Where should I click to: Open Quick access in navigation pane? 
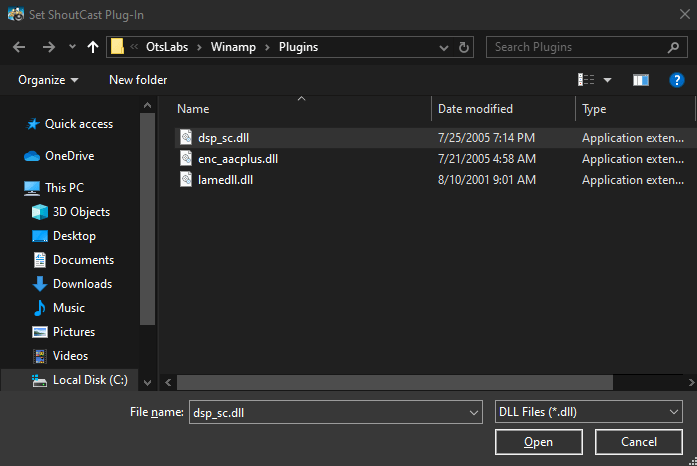click(x=79, y=124)
